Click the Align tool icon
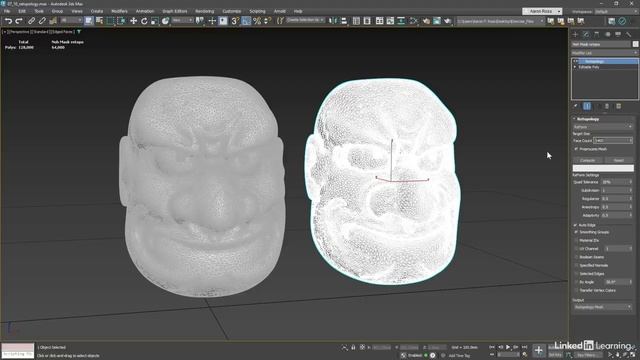The width and height of the screenshot is (640, 360). (x=344, y=21)
